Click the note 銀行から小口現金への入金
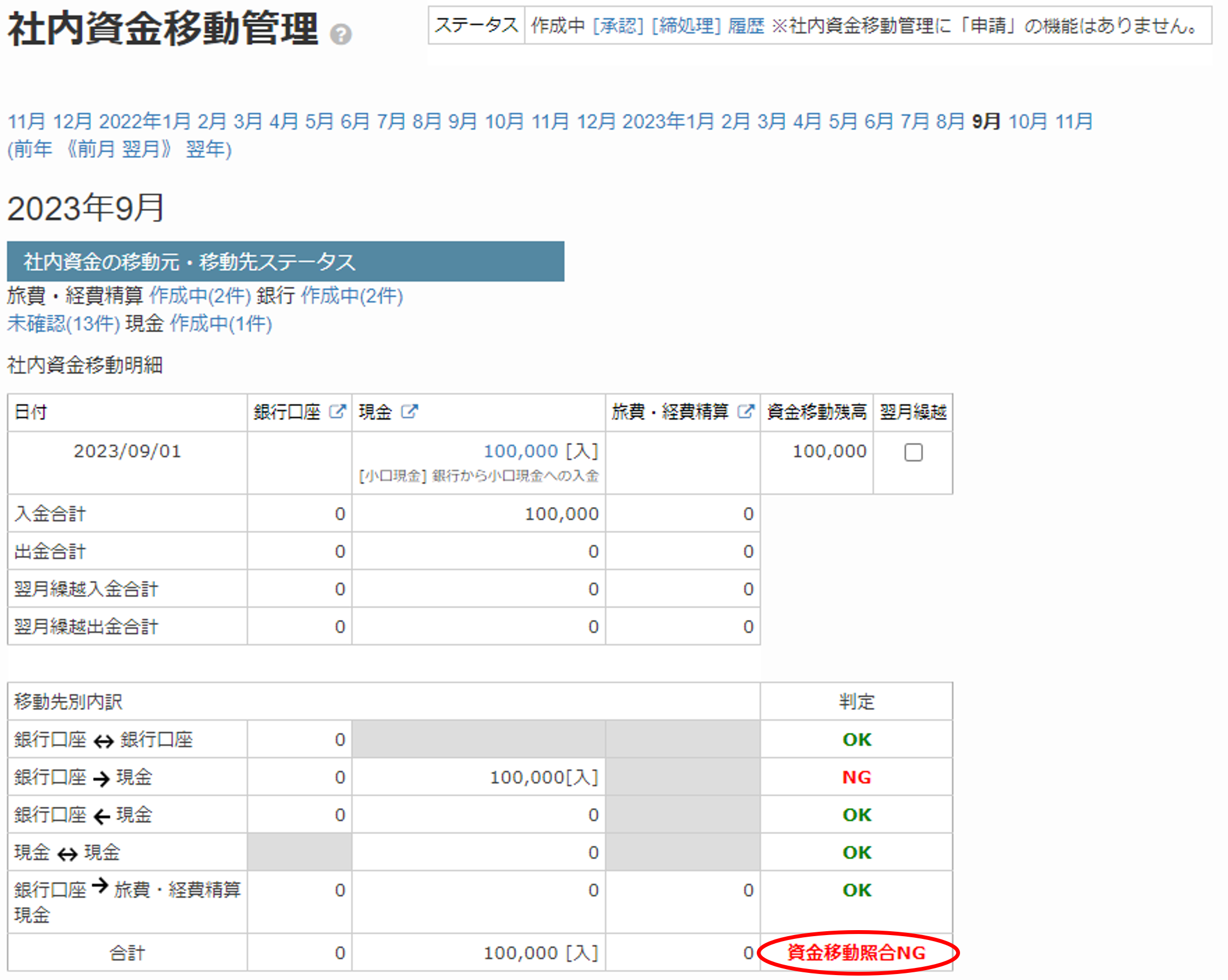This screenshot has width=1228, height=980. (x=515, y=476)
